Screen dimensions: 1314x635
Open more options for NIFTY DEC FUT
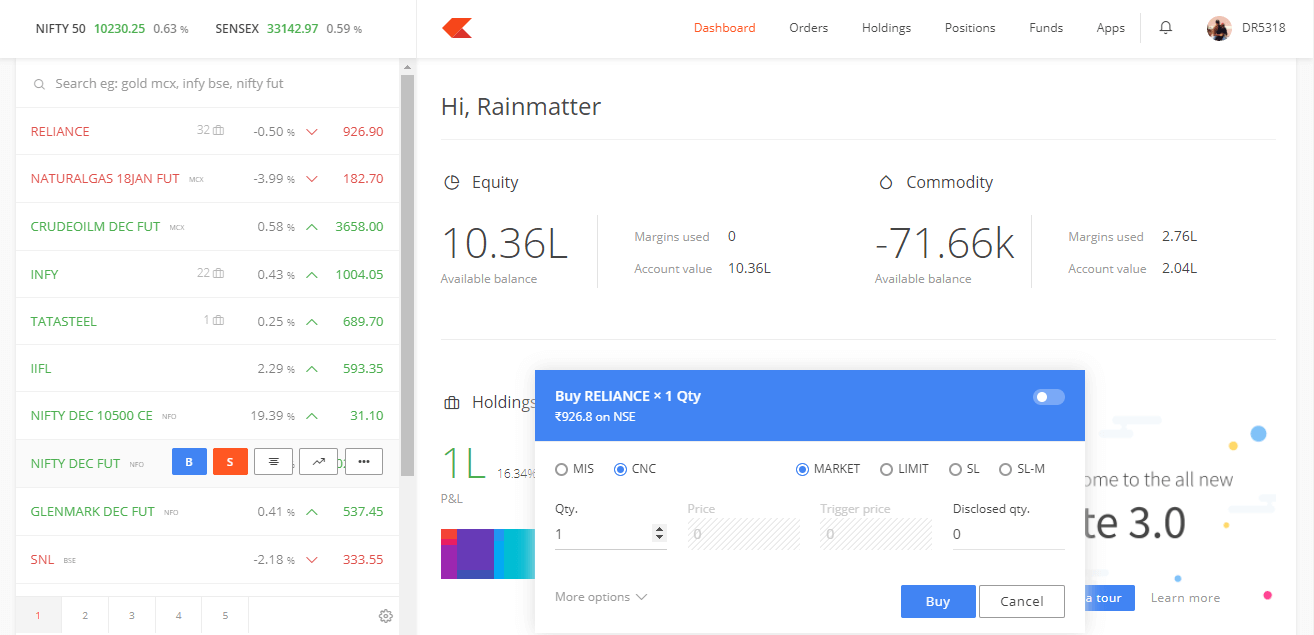coord(364,462)
